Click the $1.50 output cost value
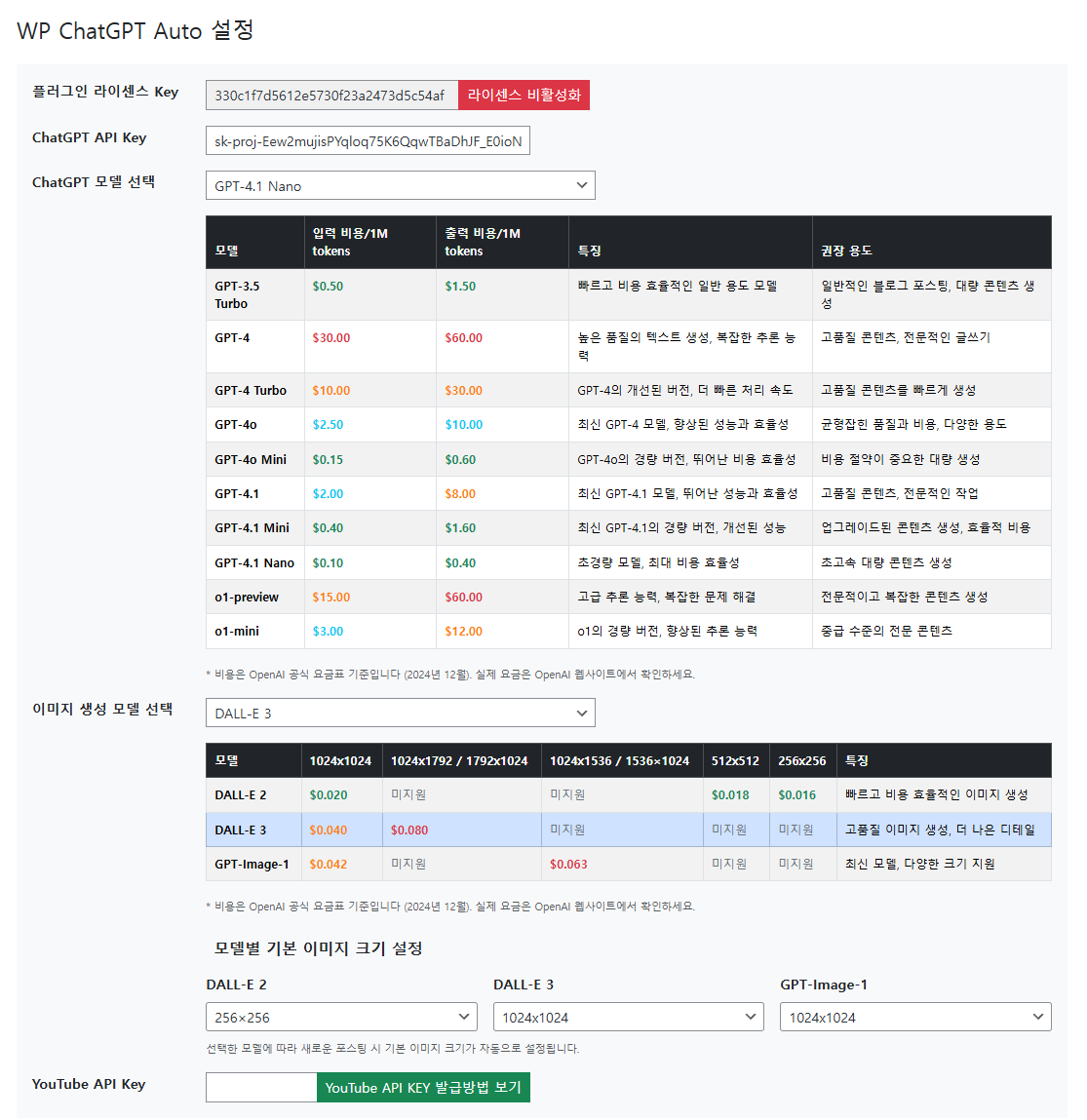The width and height of the screenshot is (1087, 1120). pyautogui.click(x=461, y=286)
